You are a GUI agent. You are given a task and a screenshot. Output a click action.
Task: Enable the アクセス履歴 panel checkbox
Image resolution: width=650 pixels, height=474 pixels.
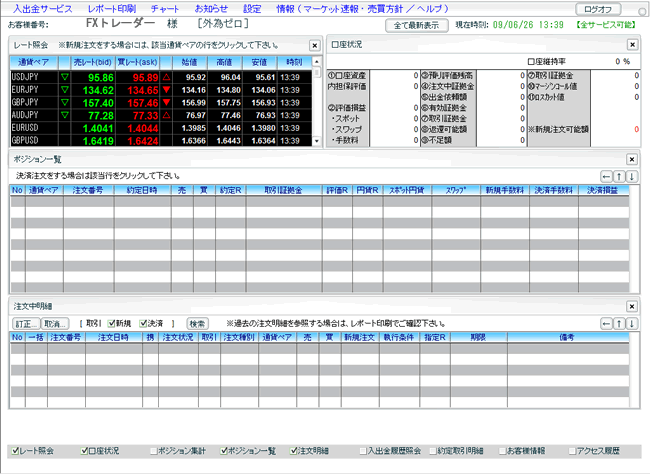[572, 451]
